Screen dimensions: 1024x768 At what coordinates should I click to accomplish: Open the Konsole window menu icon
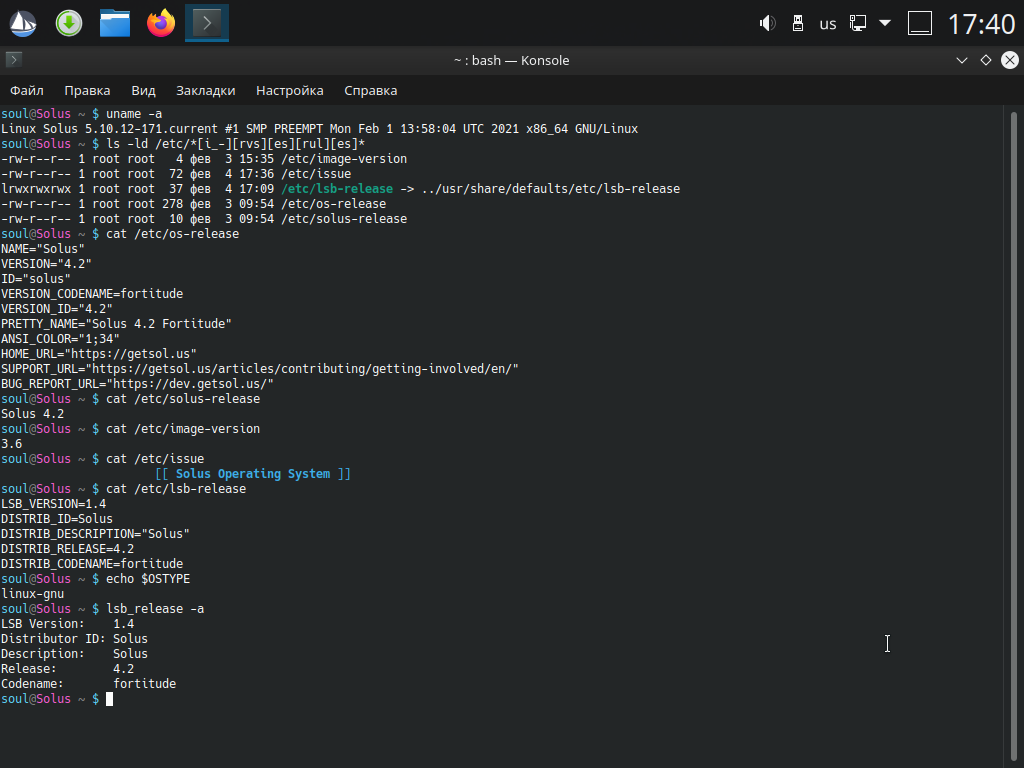14,60
